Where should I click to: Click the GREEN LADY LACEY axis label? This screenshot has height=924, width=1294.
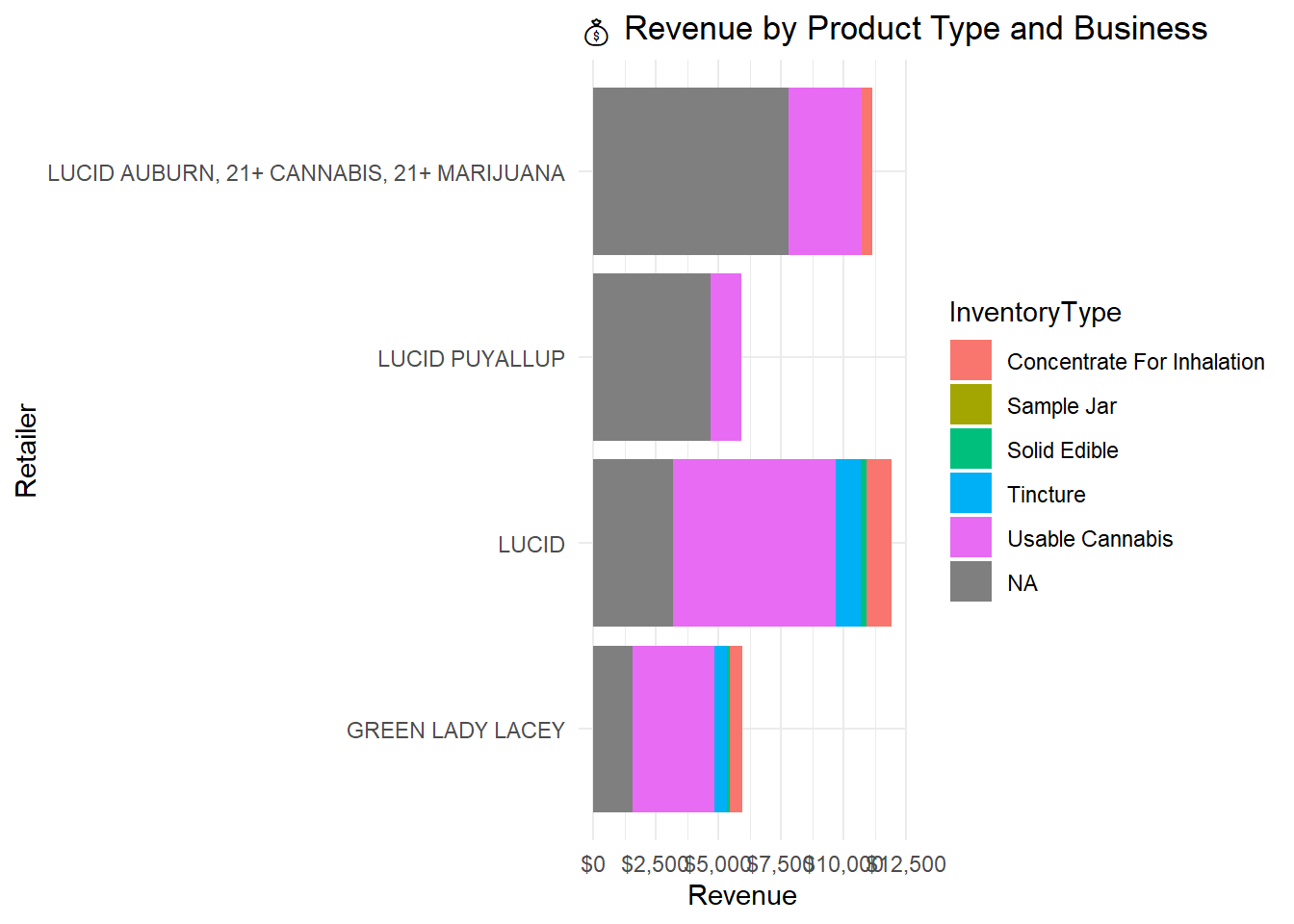(455, 731)
